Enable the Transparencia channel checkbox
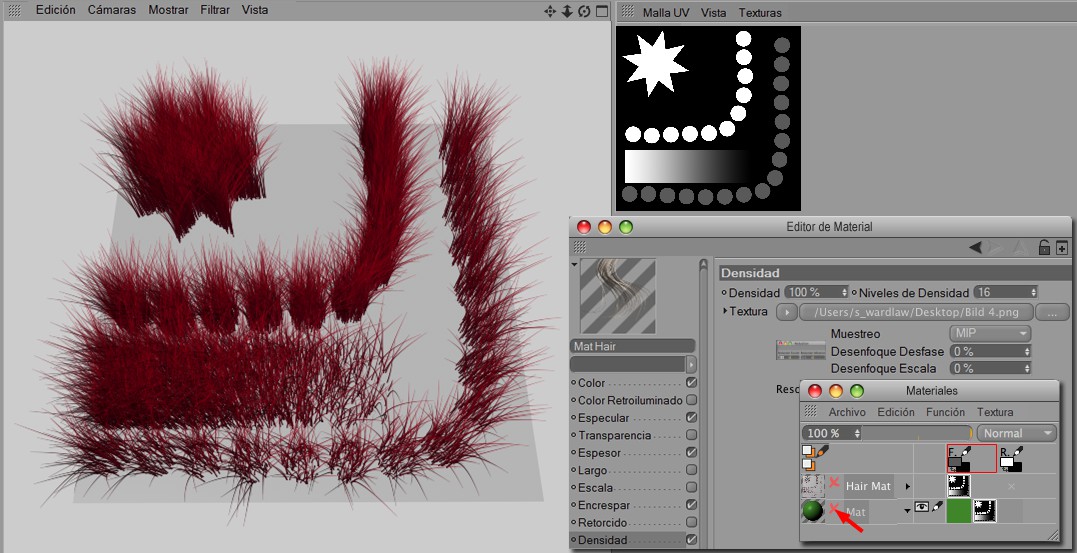This screenshot has width=1077, height=553. [x=692, y=435]
